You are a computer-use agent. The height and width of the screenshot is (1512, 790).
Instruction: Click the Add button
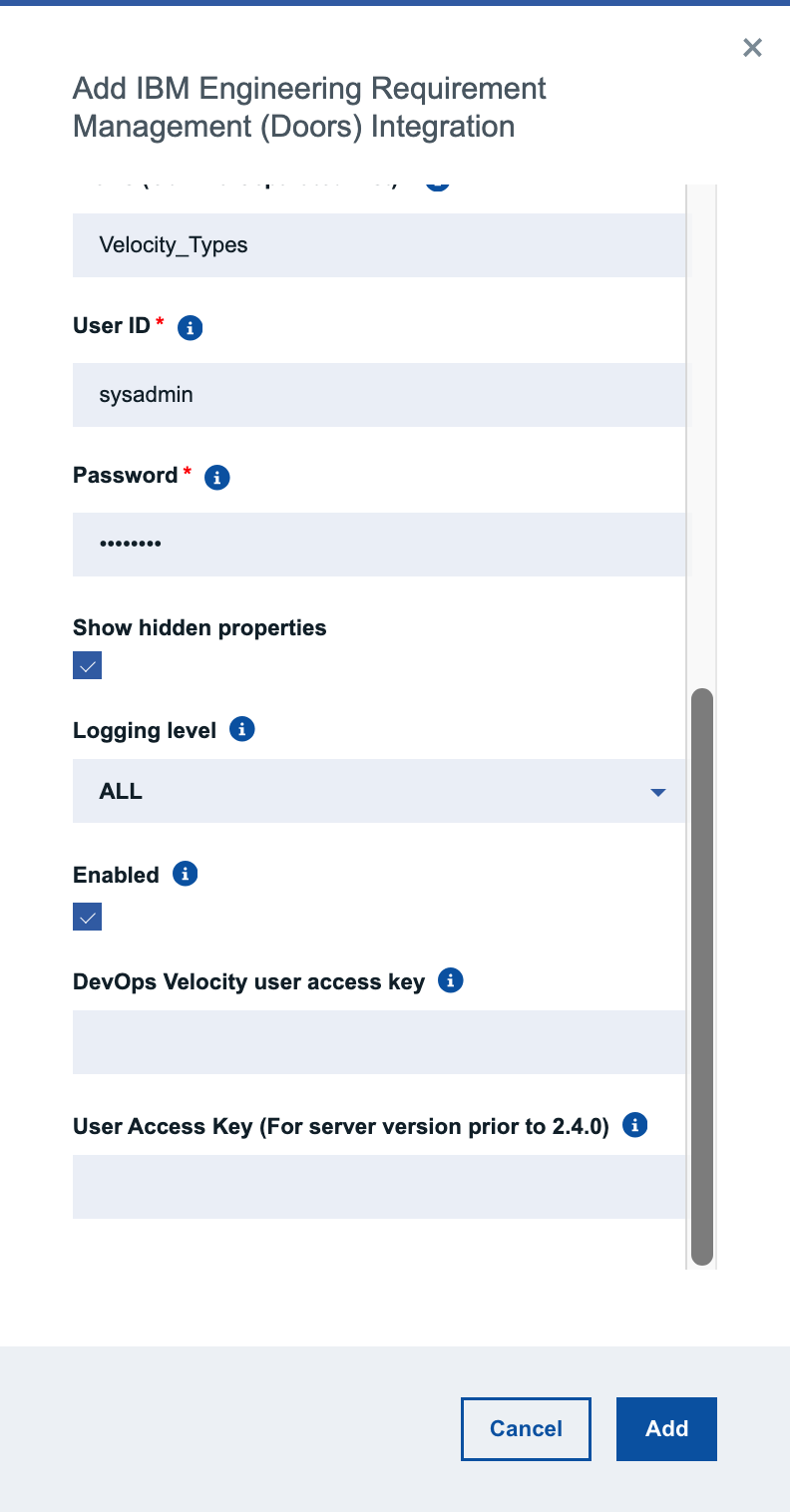(x=666, y=1429)
